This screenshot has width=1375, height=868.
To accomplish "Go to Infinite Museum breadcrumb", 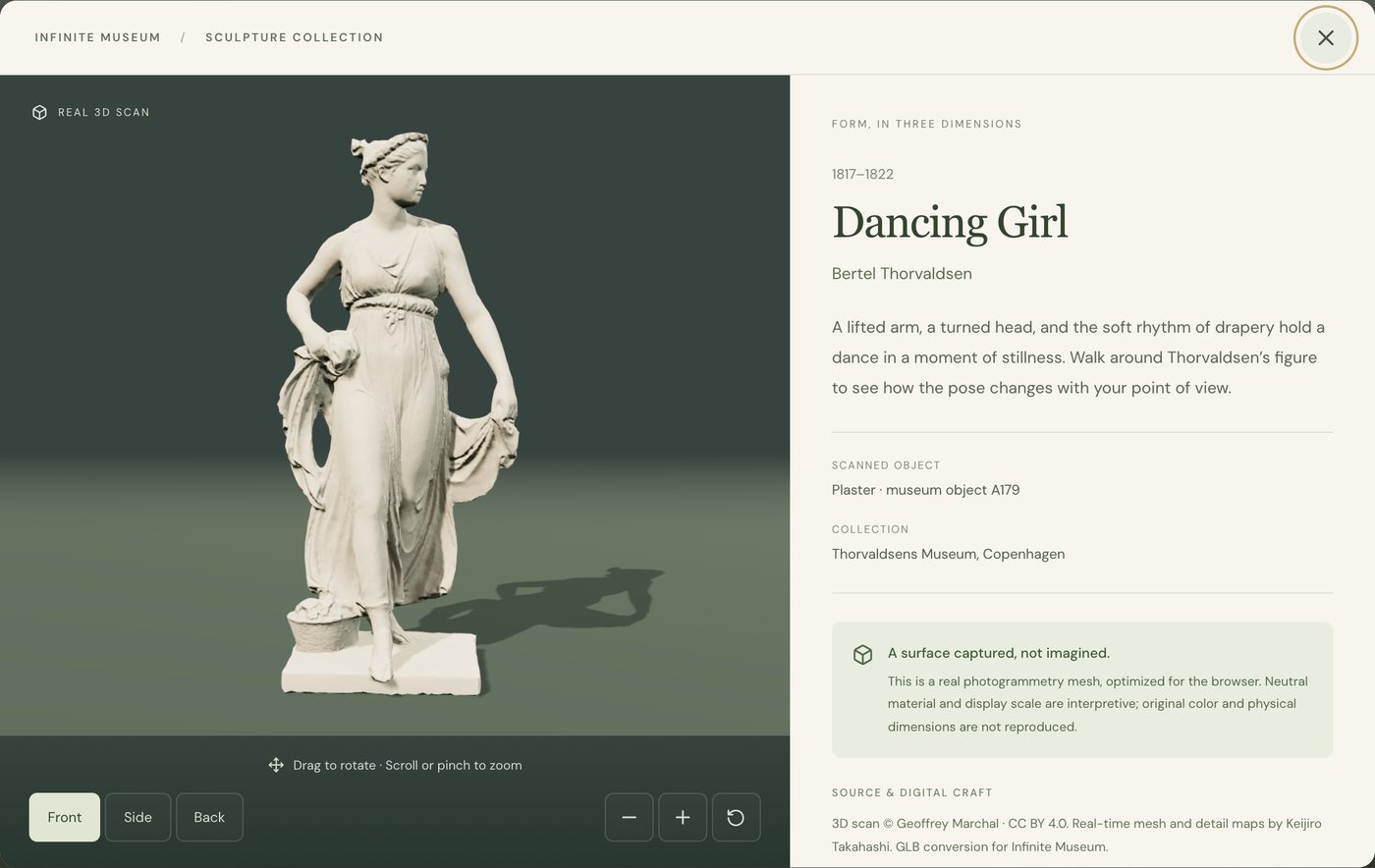I will [x=97, y=37].
